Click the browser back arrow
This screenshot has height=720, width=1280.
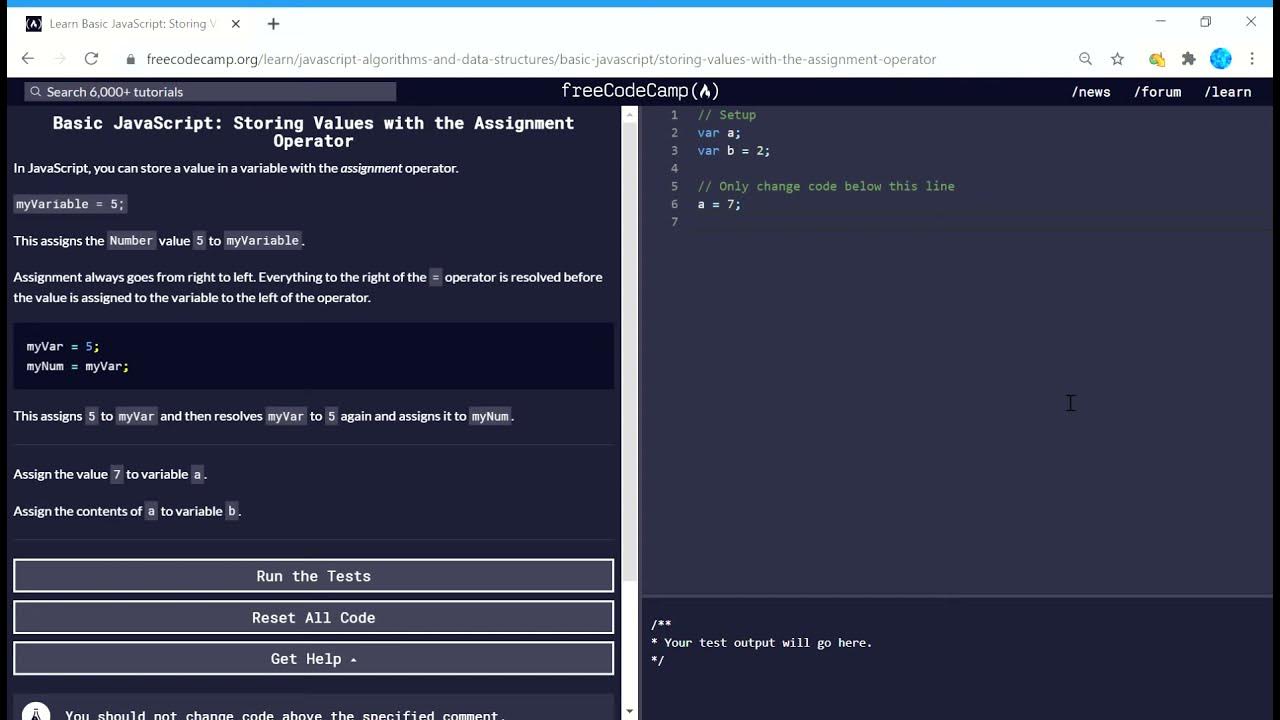click(28, 59)
